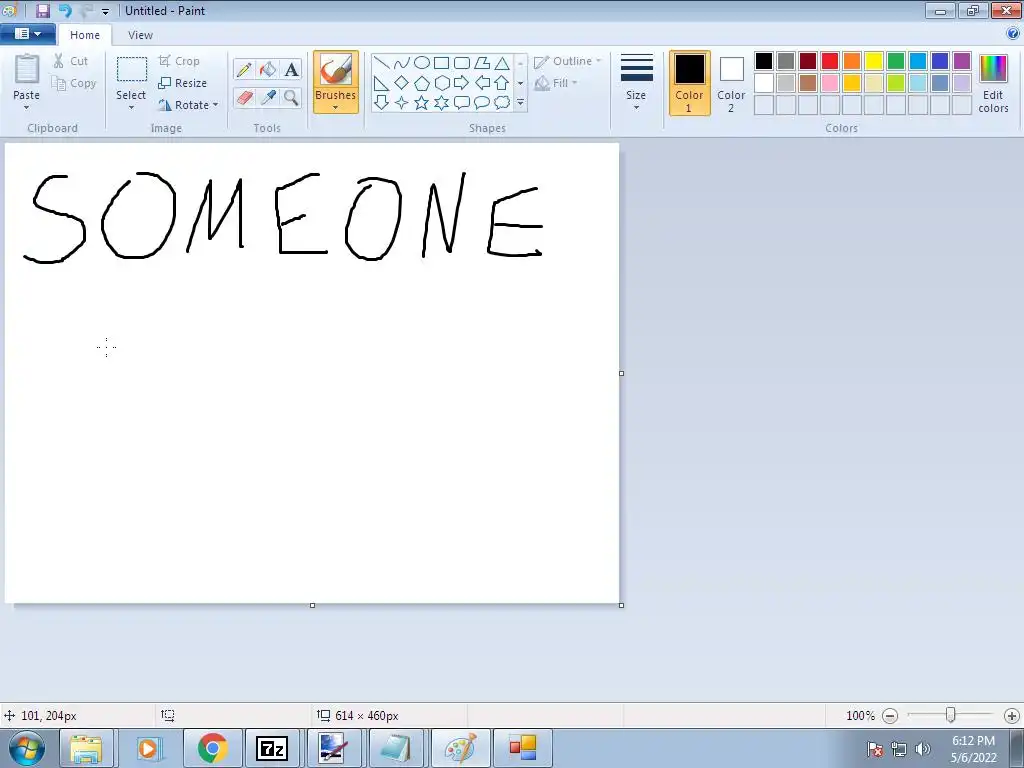
Task: Pick the purple color swatch
Action: coord(962,61)
